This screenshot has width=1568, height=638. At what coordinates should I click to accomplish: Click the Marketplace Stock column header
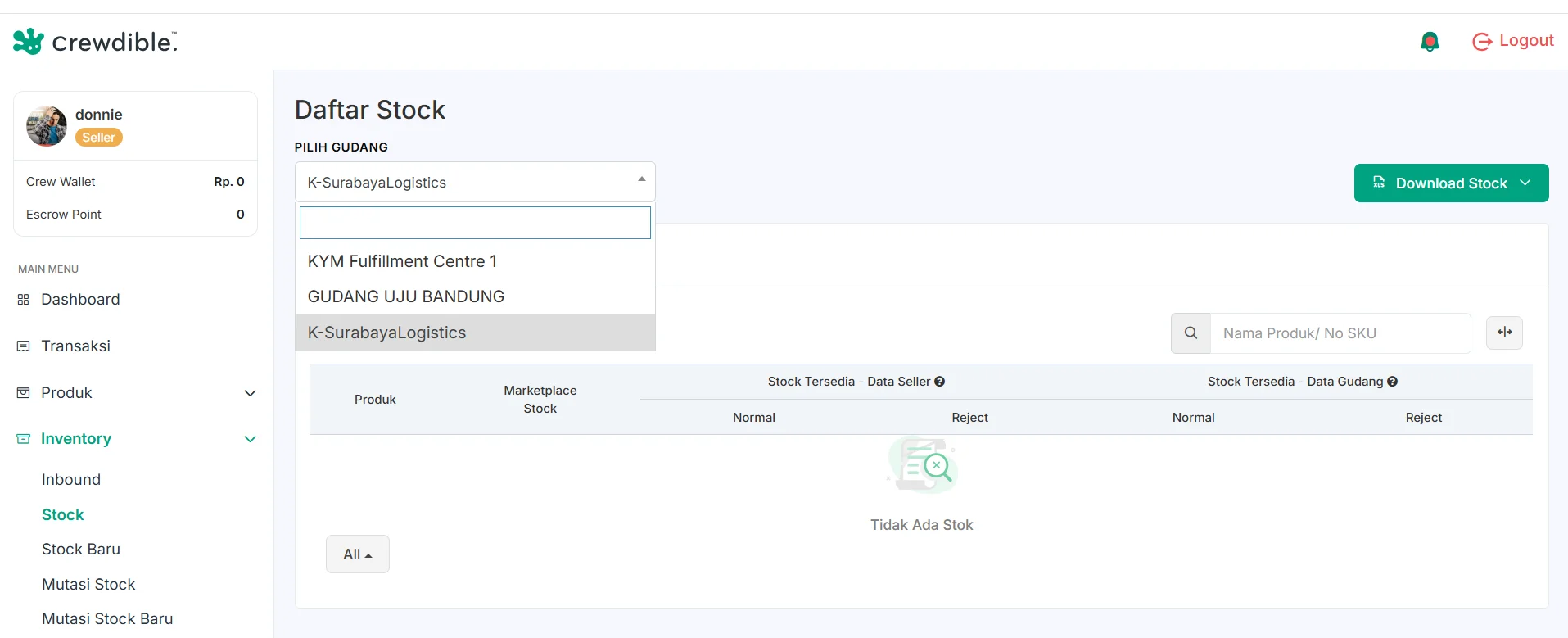pos(540,400)
